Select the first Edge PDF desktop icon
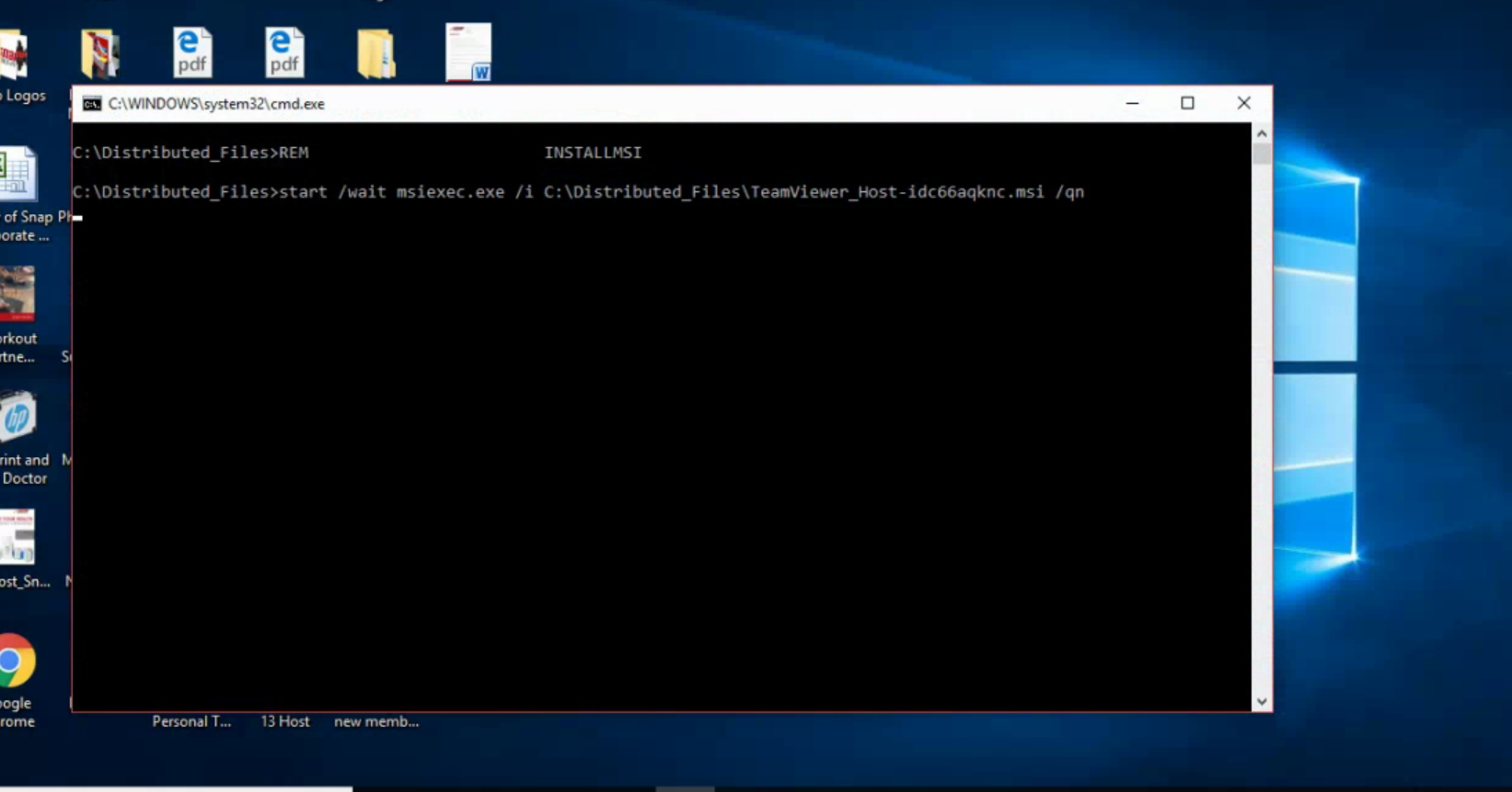 tap(192, 52)
